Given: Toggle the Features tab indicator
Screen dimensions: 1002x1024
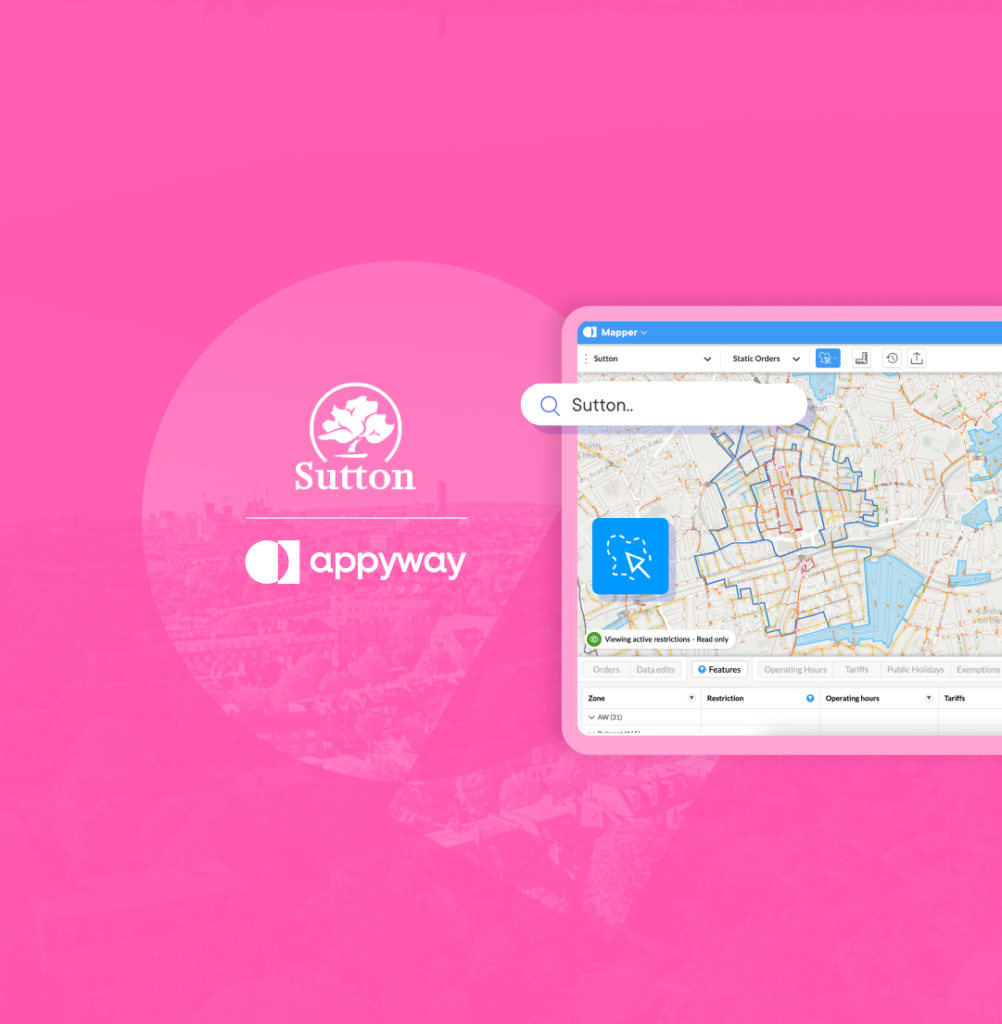Looking at the screenshot, I should point(703,668).
